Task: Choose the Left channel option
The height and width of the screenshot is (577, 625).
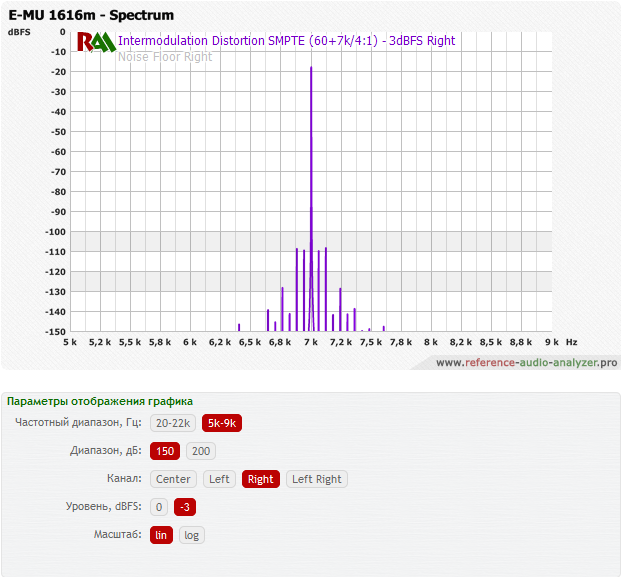Action: pyautogui.click(x=219, y=479)
